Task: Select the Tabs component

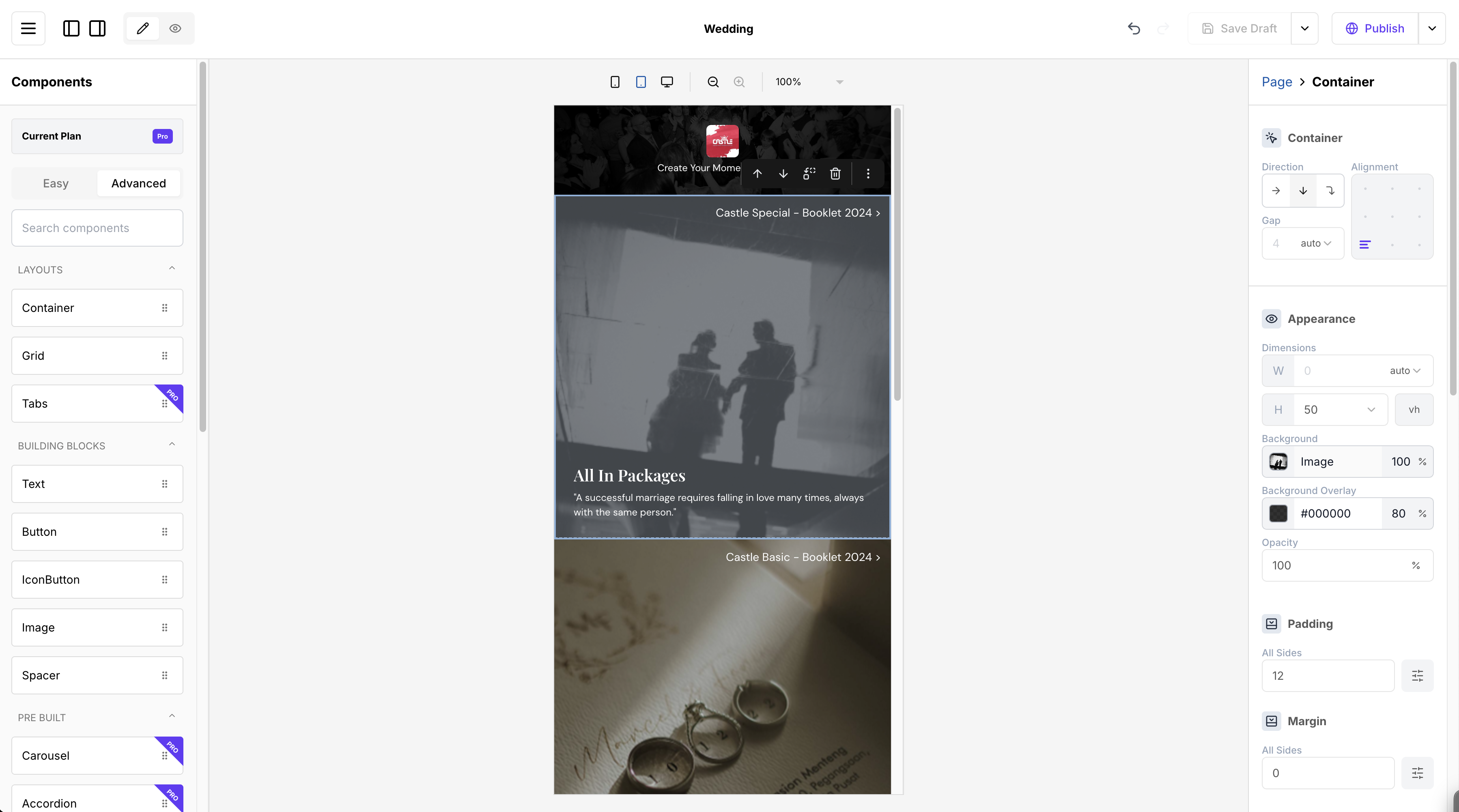Action: tap(97, 404)
